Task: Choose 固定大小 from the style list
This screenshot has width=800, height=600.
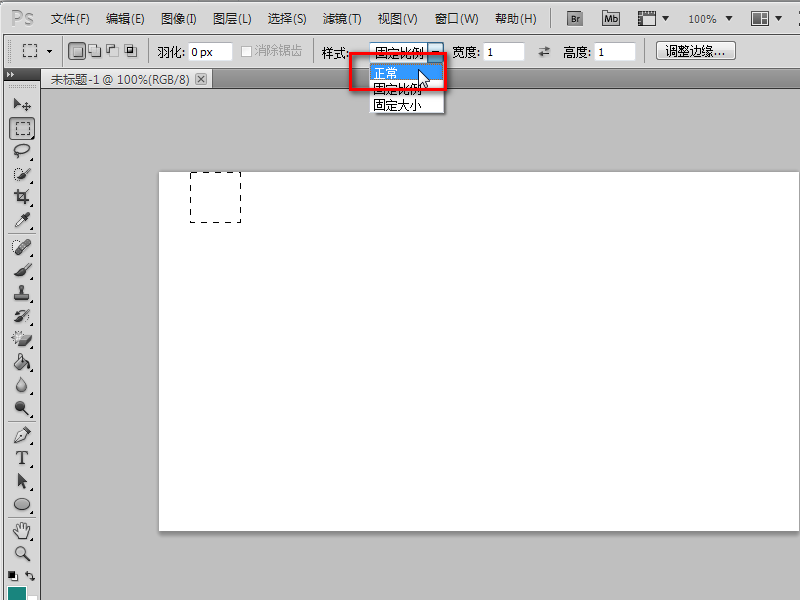Action: point(407,105)
